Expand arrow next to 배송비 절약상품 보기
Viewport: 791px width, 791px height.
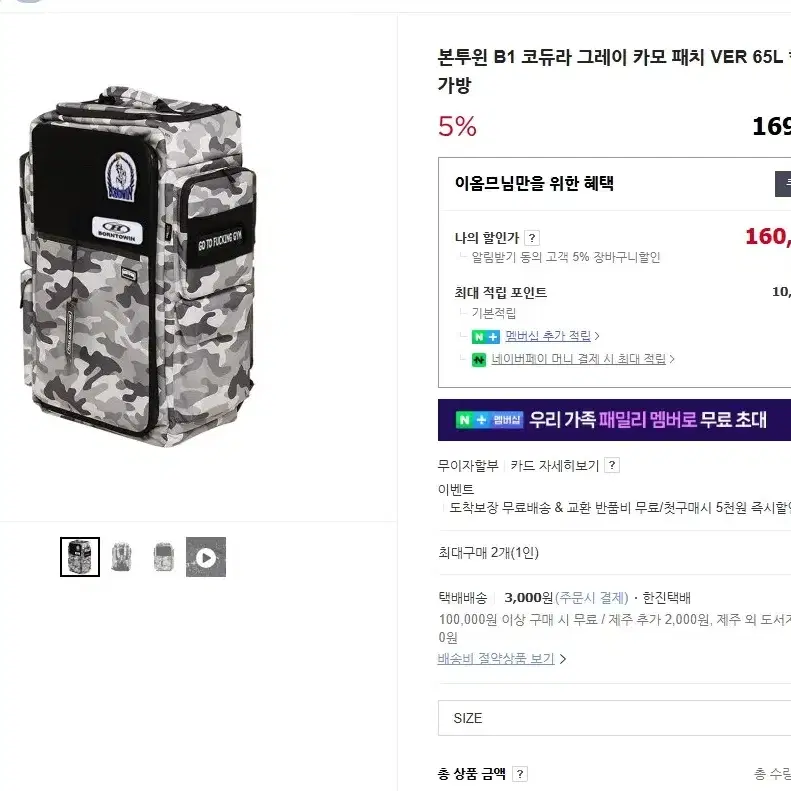[x=562, y=659]
